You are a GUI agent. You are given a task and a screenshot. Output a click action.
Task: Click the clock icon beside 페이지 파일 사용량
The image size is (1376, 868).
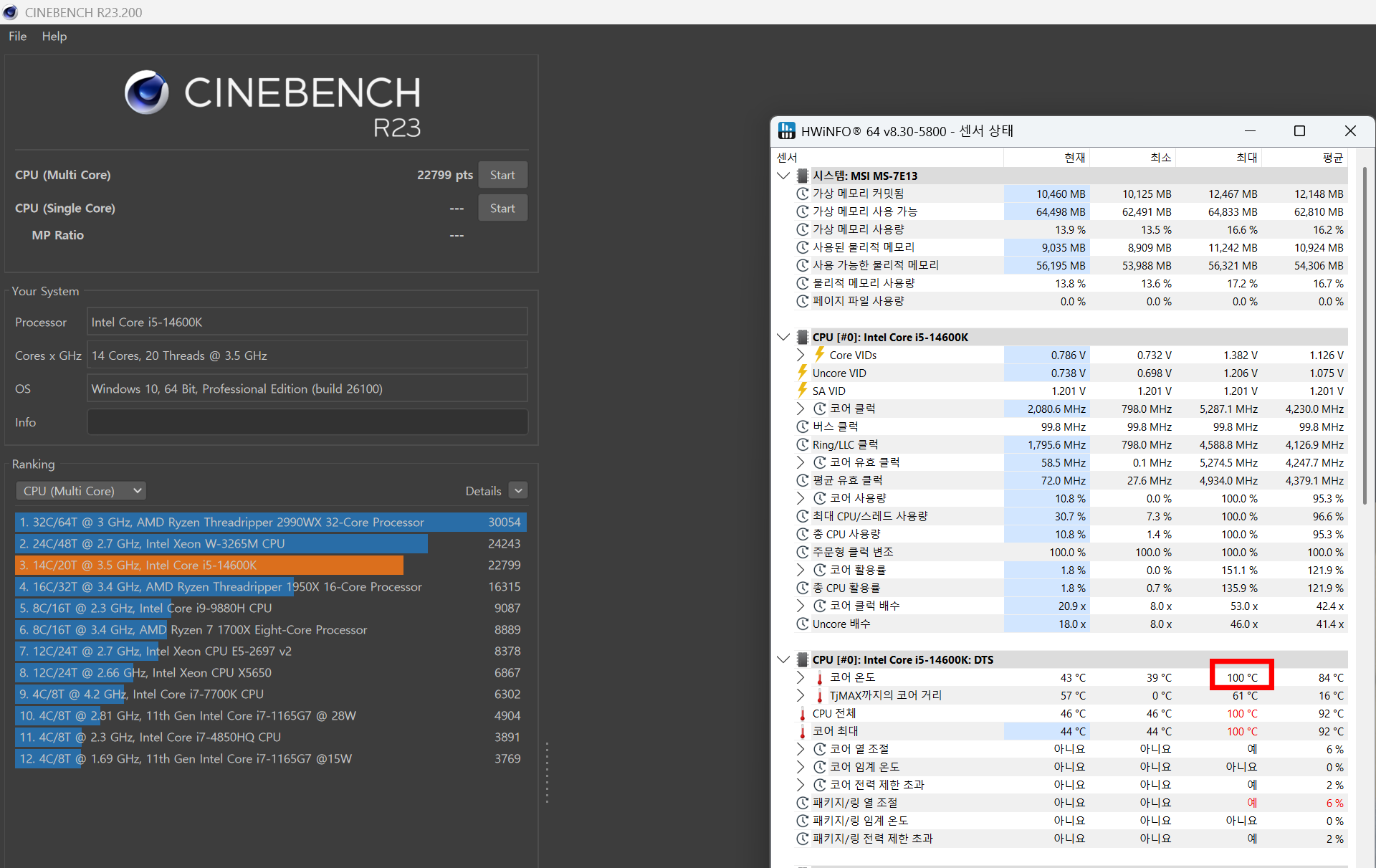pyautogui.click(x=803, y=301)
